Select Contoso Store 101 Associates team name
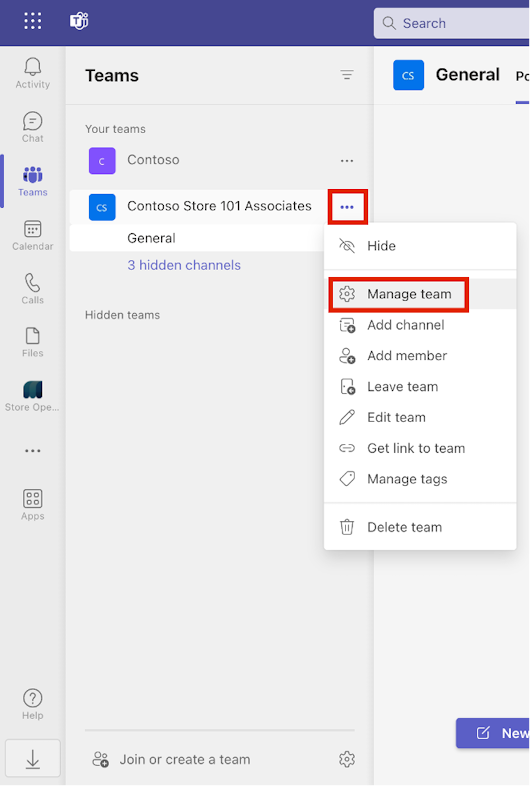Viewport: 530px width, 786px height. [219, 206]
